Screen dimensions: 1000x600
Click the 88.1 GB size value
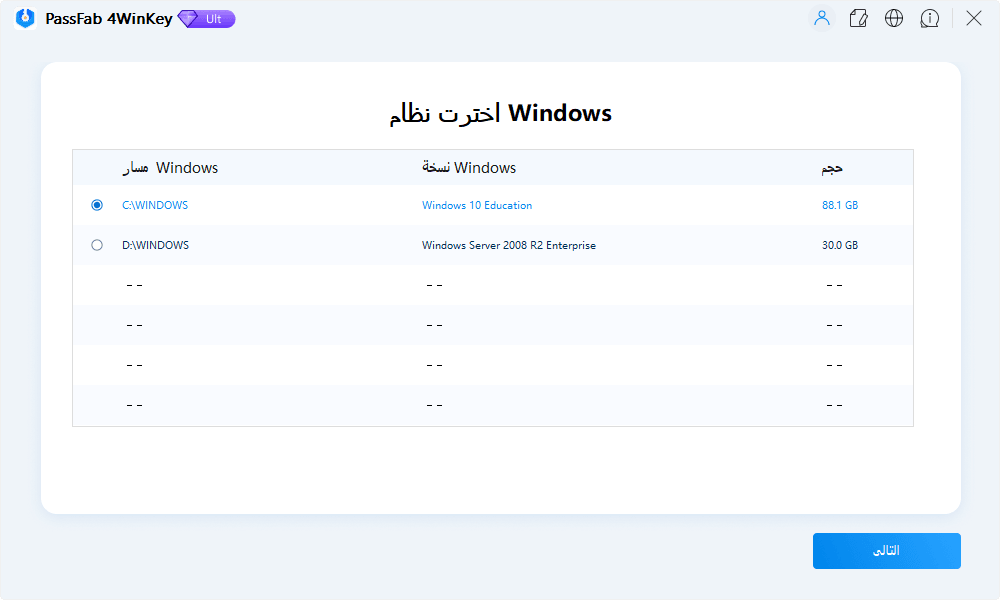click(x=838, y=204)
